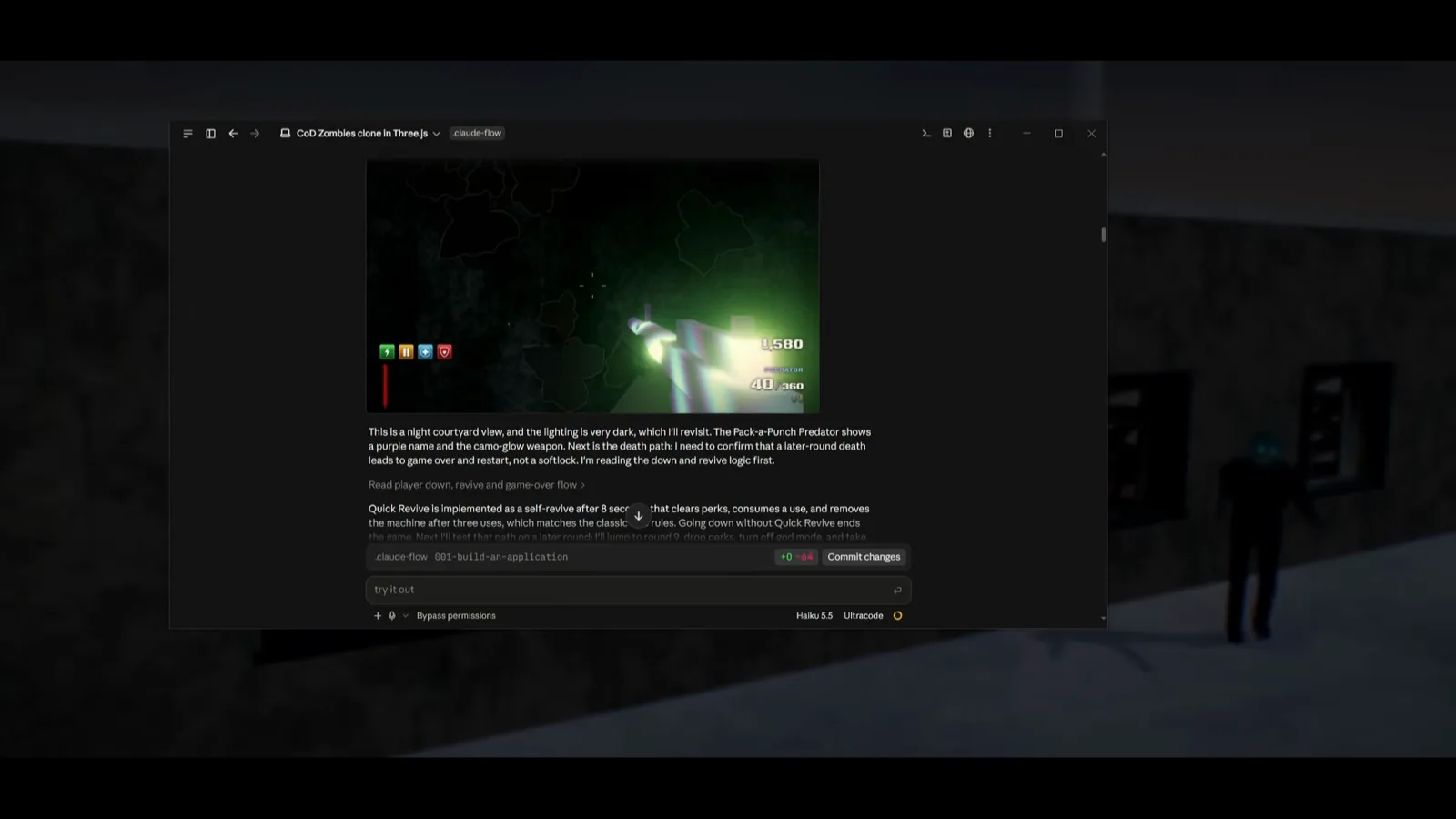Click the laptop icon next to project title
Viewport: 1456px width, 819px height.
[285, 134]
